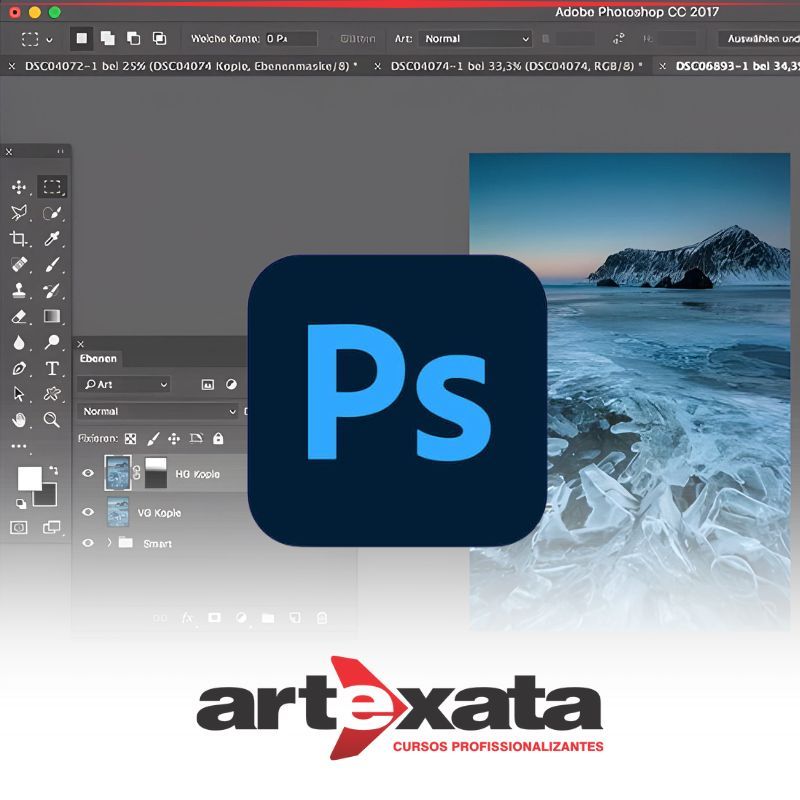Switch to the DSC04074-1 document tab
This screenshot has height=800, width=800.
pos(510,66)
